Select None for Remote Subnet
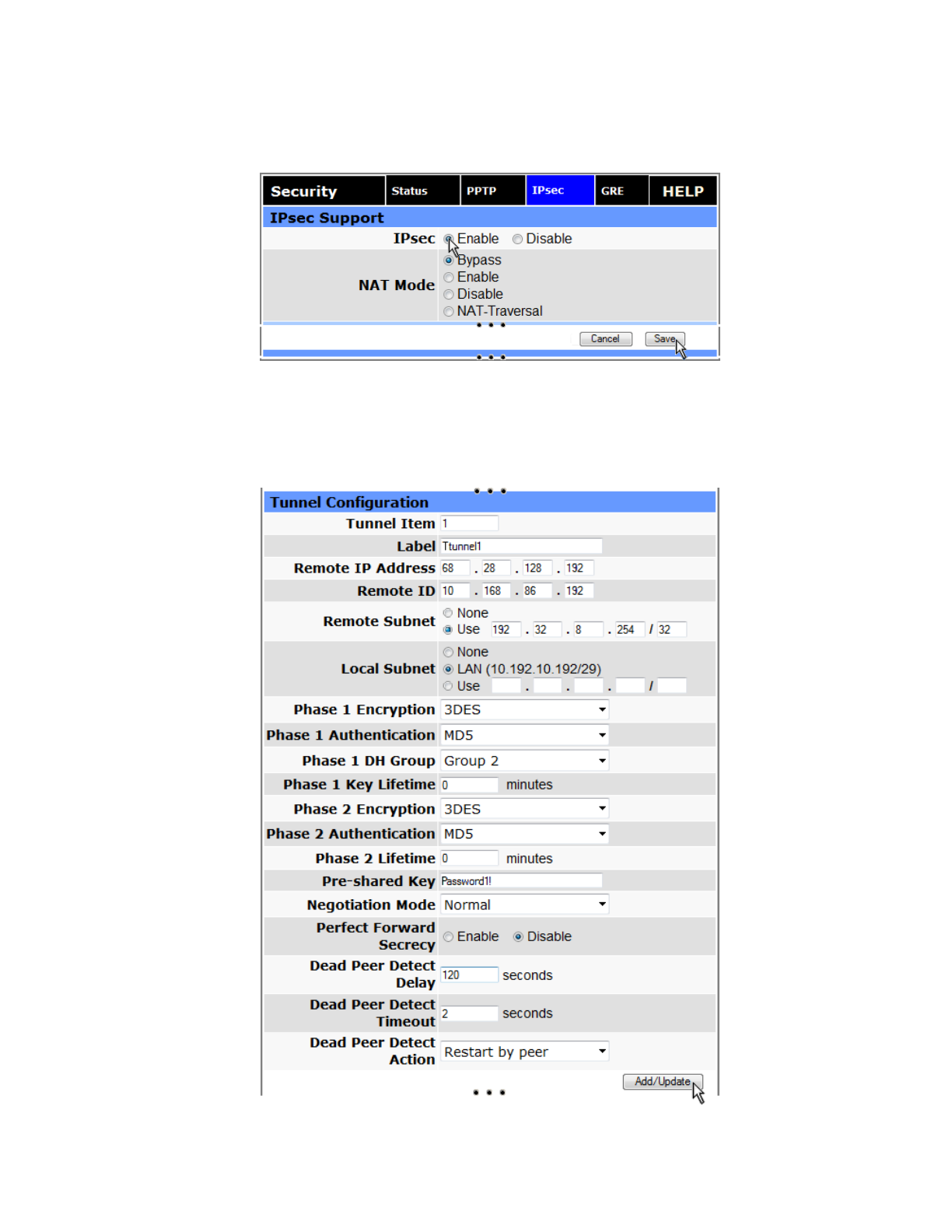This screenshot has height=1232, width=952. [448, 613]
